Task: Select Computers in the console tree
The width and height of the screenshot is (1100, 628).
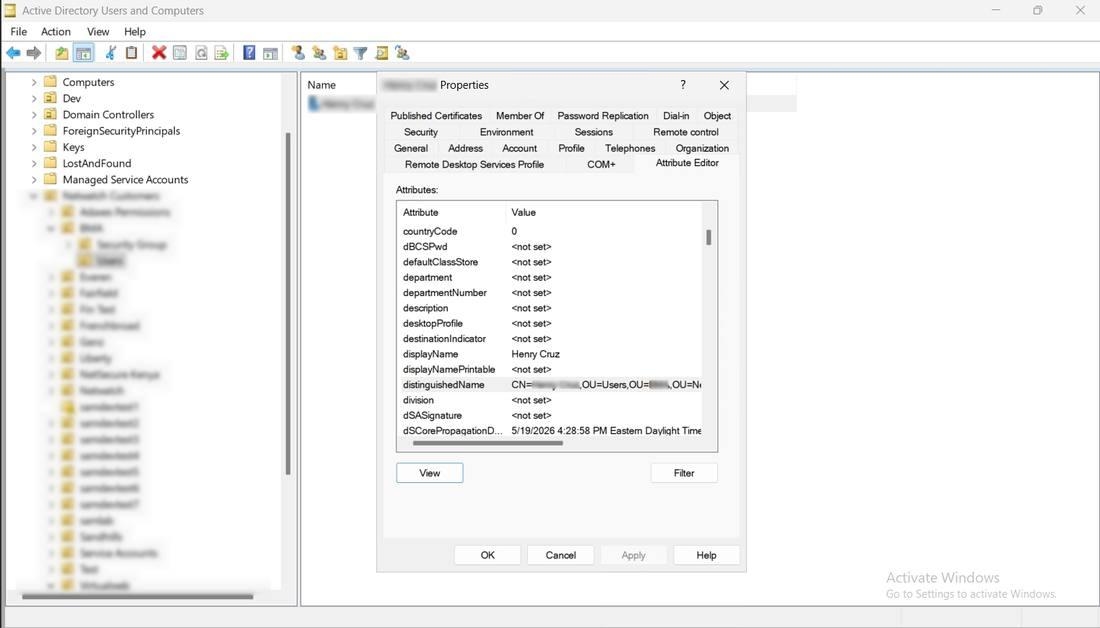Action: click(88, 82)
